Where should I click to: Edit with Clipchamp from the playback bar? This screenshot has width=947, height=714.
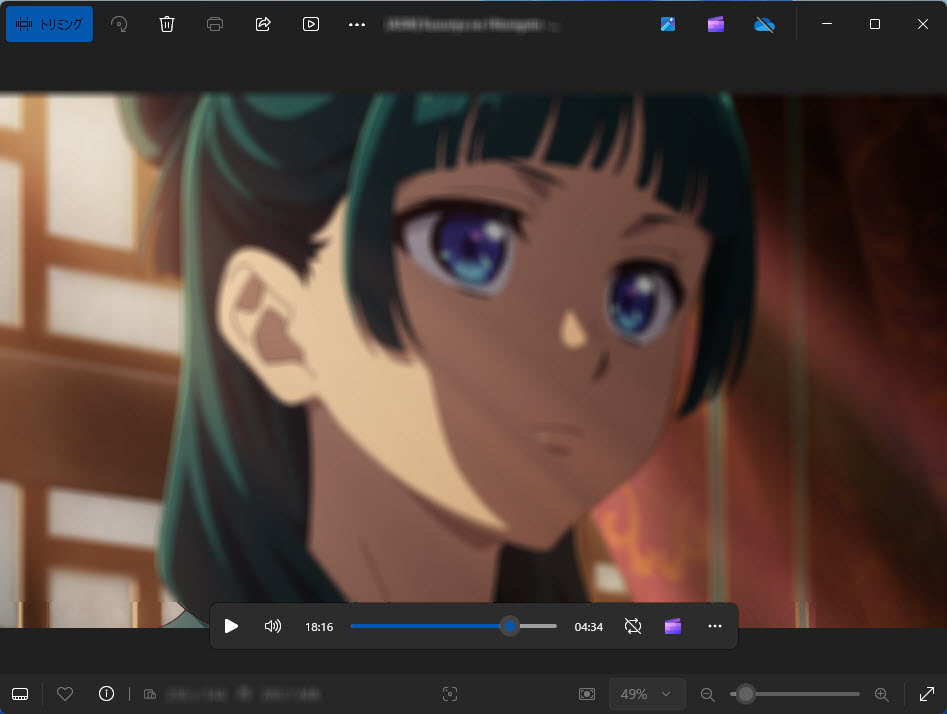673,626
